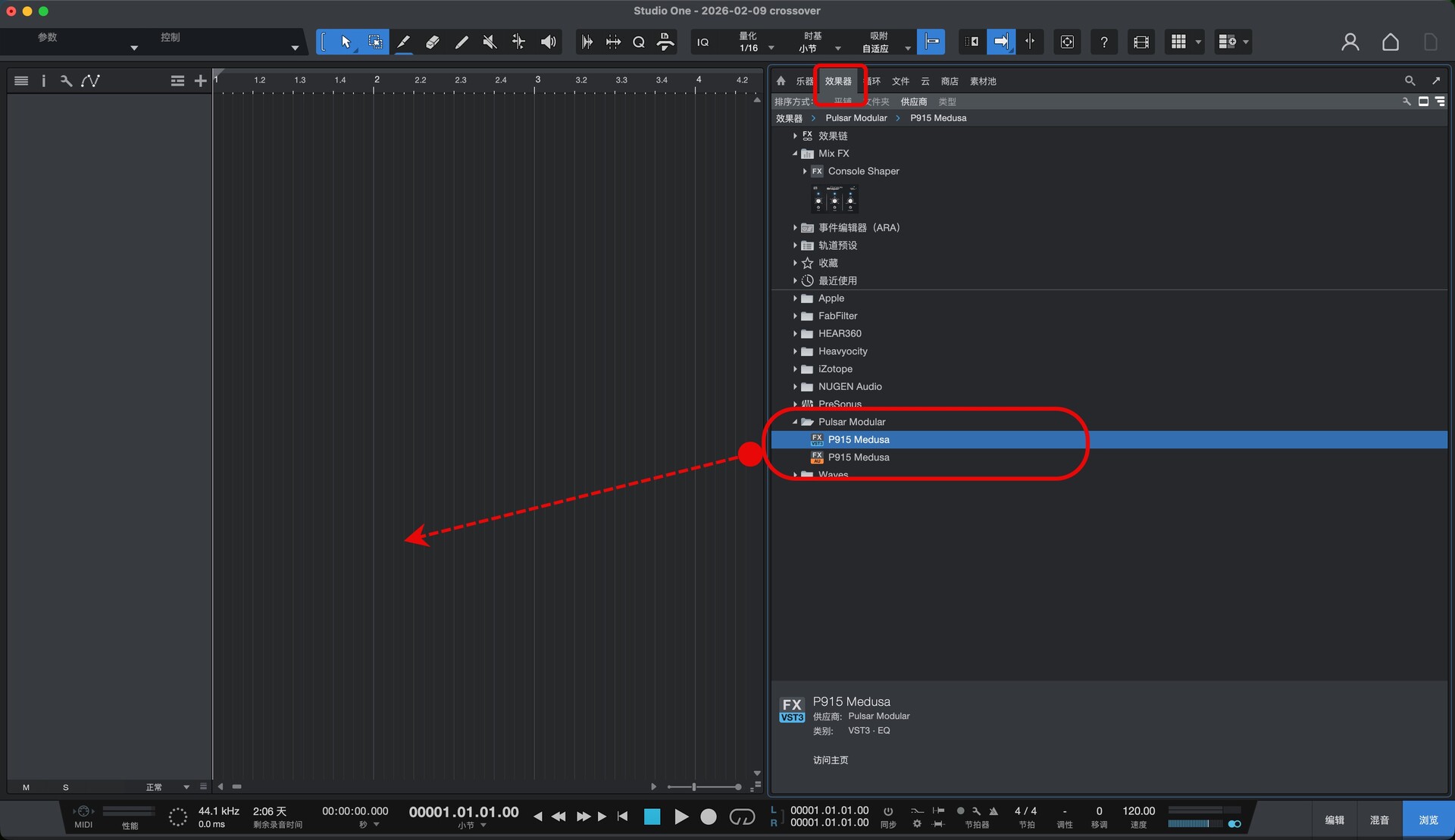
Task: Click the Range selection tool
Action: (374, 42)
